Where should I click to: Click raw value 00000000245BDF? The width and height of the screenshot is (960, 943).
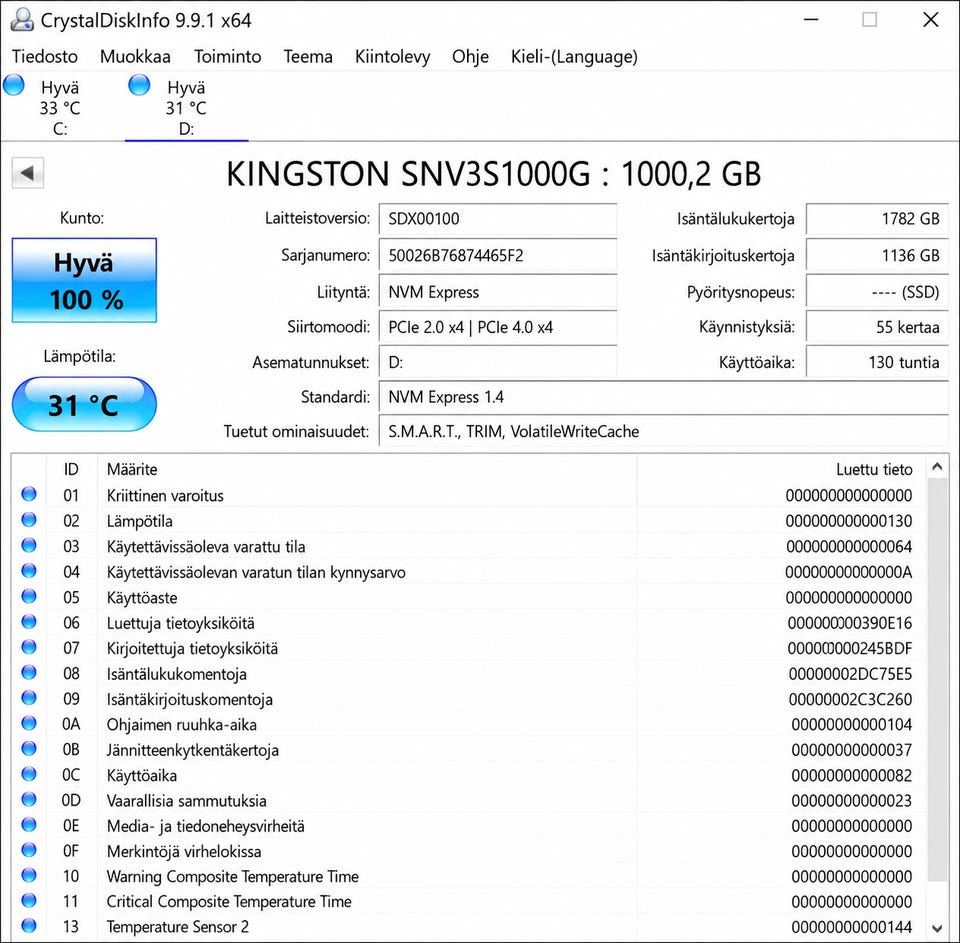tap(850, 648)
